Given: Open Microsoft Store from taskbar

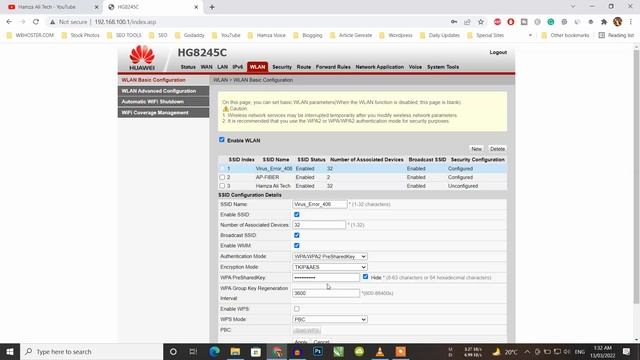Looking at the screenshot, I should [256, 351].
